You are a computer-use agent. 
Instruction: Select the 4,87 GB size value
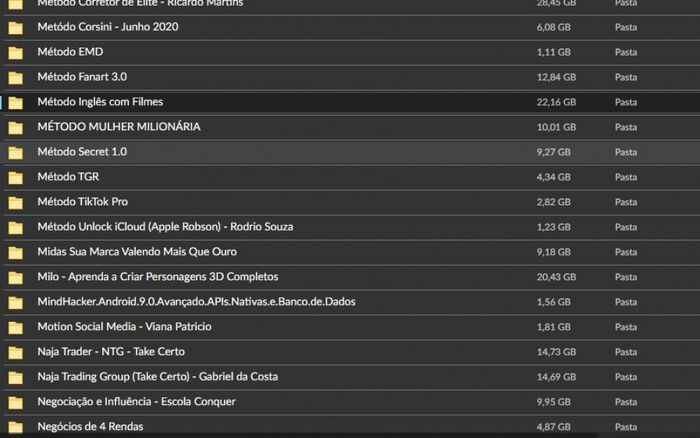(554, 427)
